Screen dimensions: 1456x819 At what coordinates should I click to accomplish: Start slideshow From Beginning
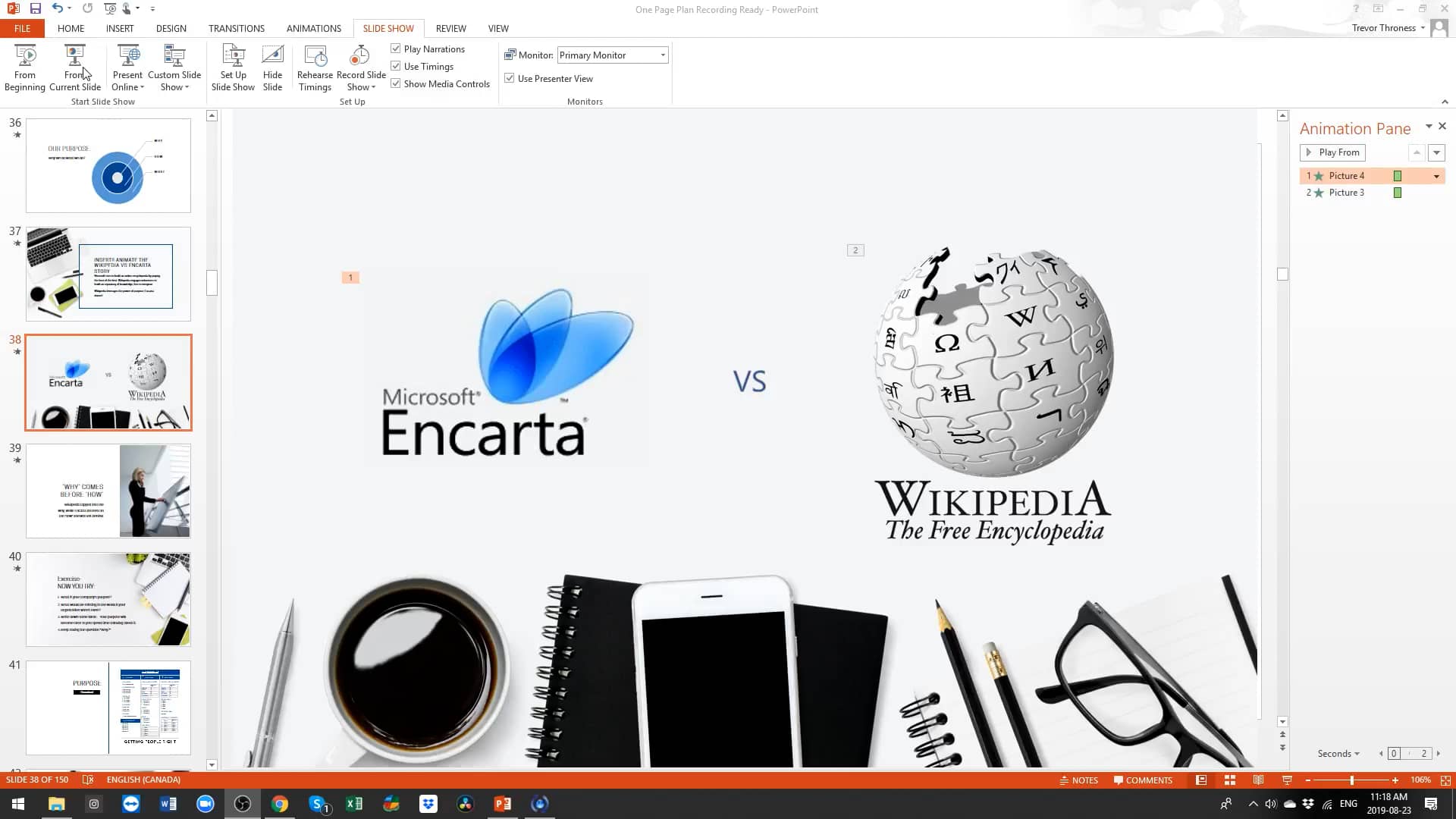click(x=25, y=67)
